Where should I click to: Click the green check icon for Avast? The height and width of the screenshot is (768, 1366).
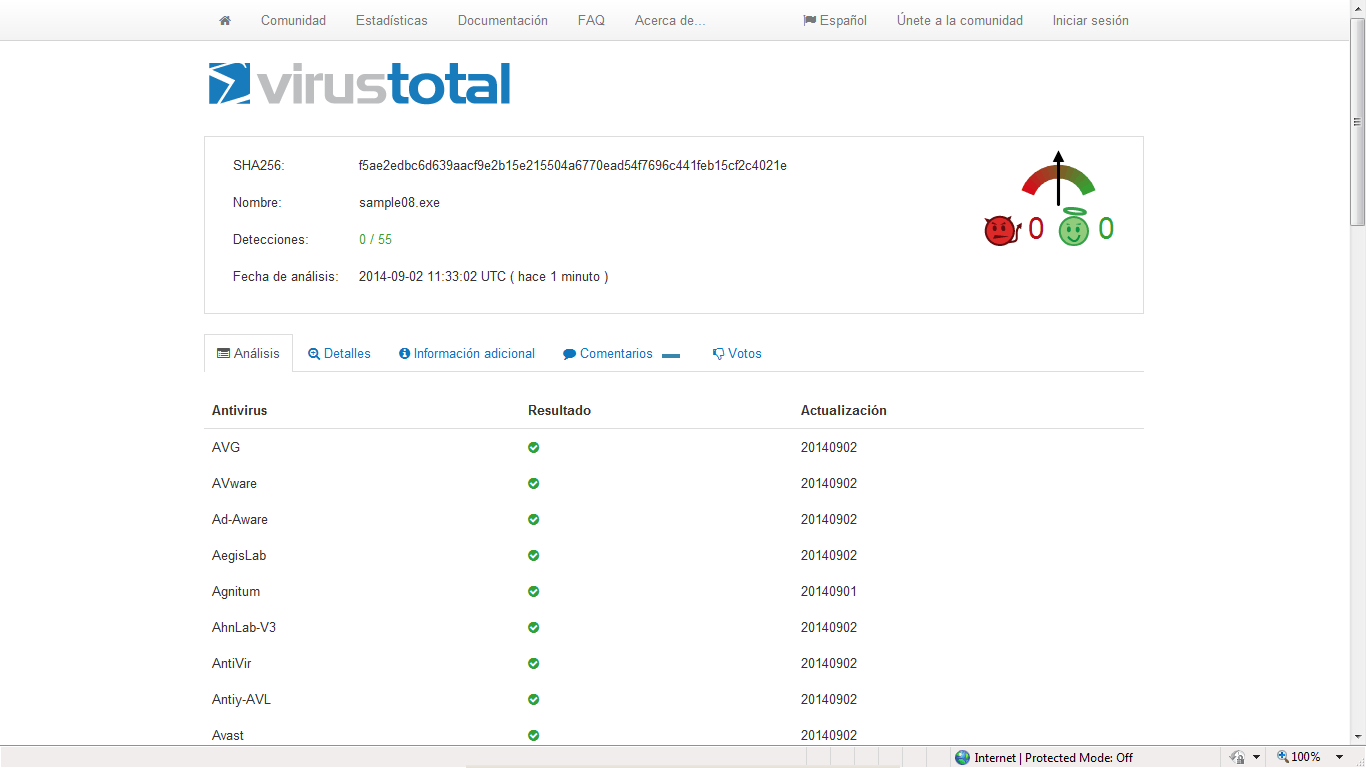(x=534, y=735)
